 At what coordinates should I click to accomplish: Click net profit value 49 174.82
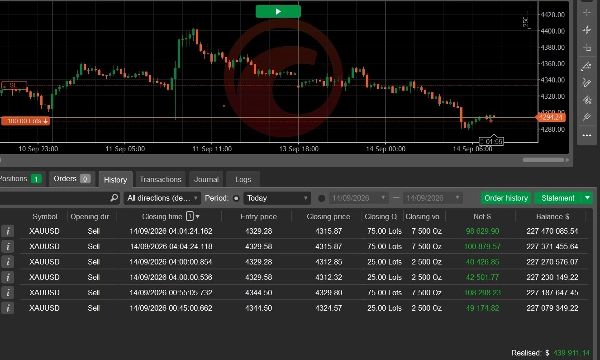[482, 308]
